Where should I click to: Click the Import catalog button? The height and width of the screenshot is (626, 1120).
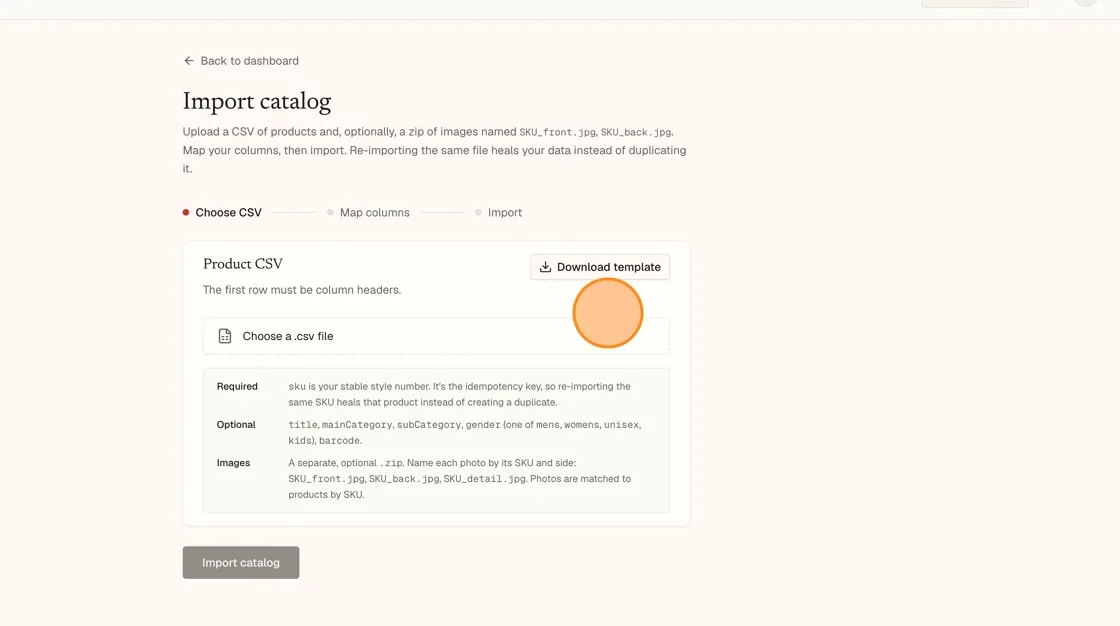[x=241, y=562]
